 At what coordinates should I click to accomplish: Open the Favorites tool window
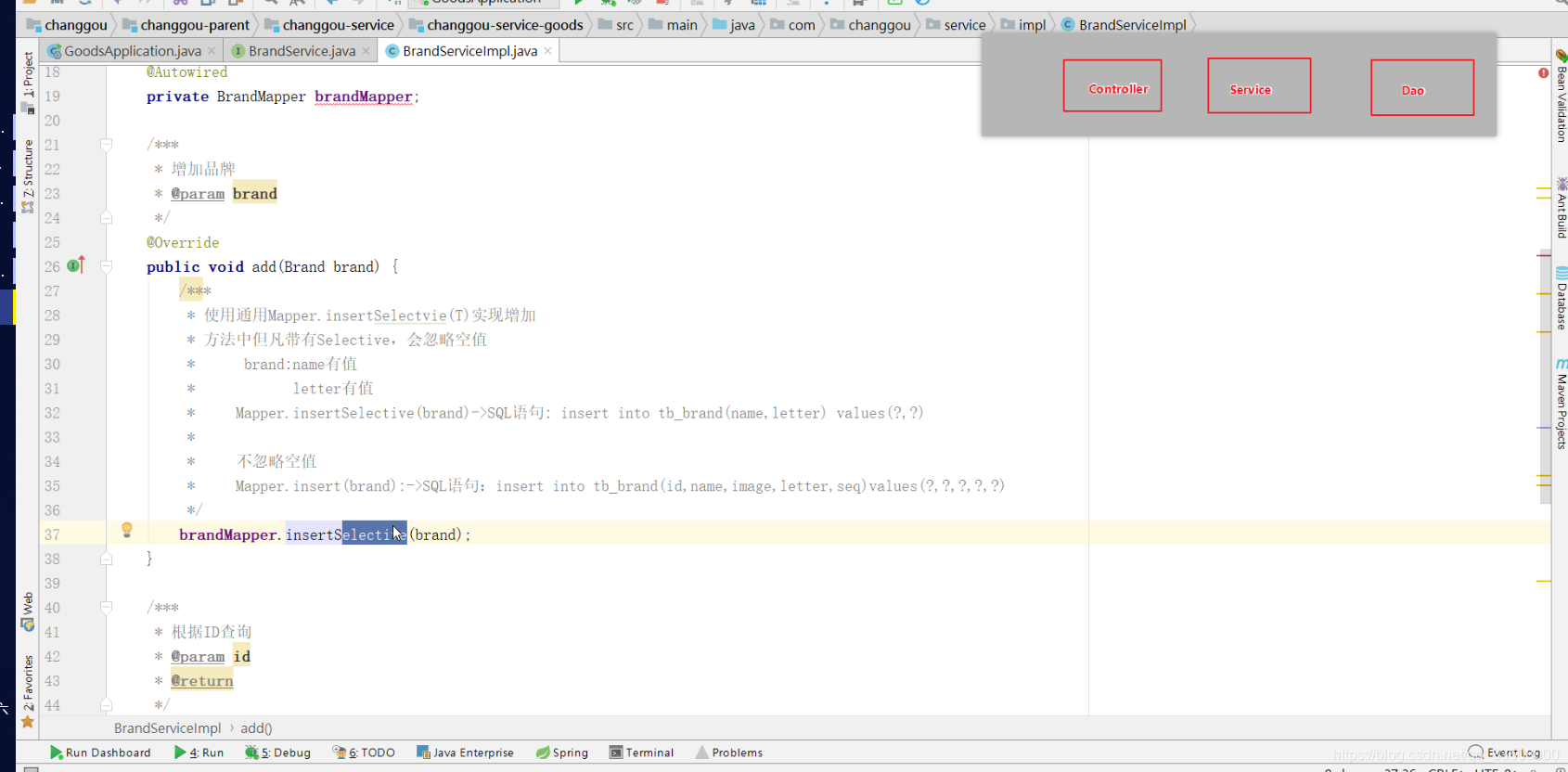(x=28, y=691)
